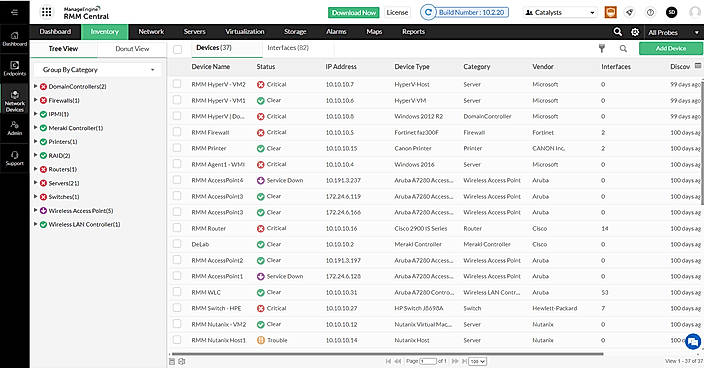
Task: Open the Maps menu
Action: (374, 32)
